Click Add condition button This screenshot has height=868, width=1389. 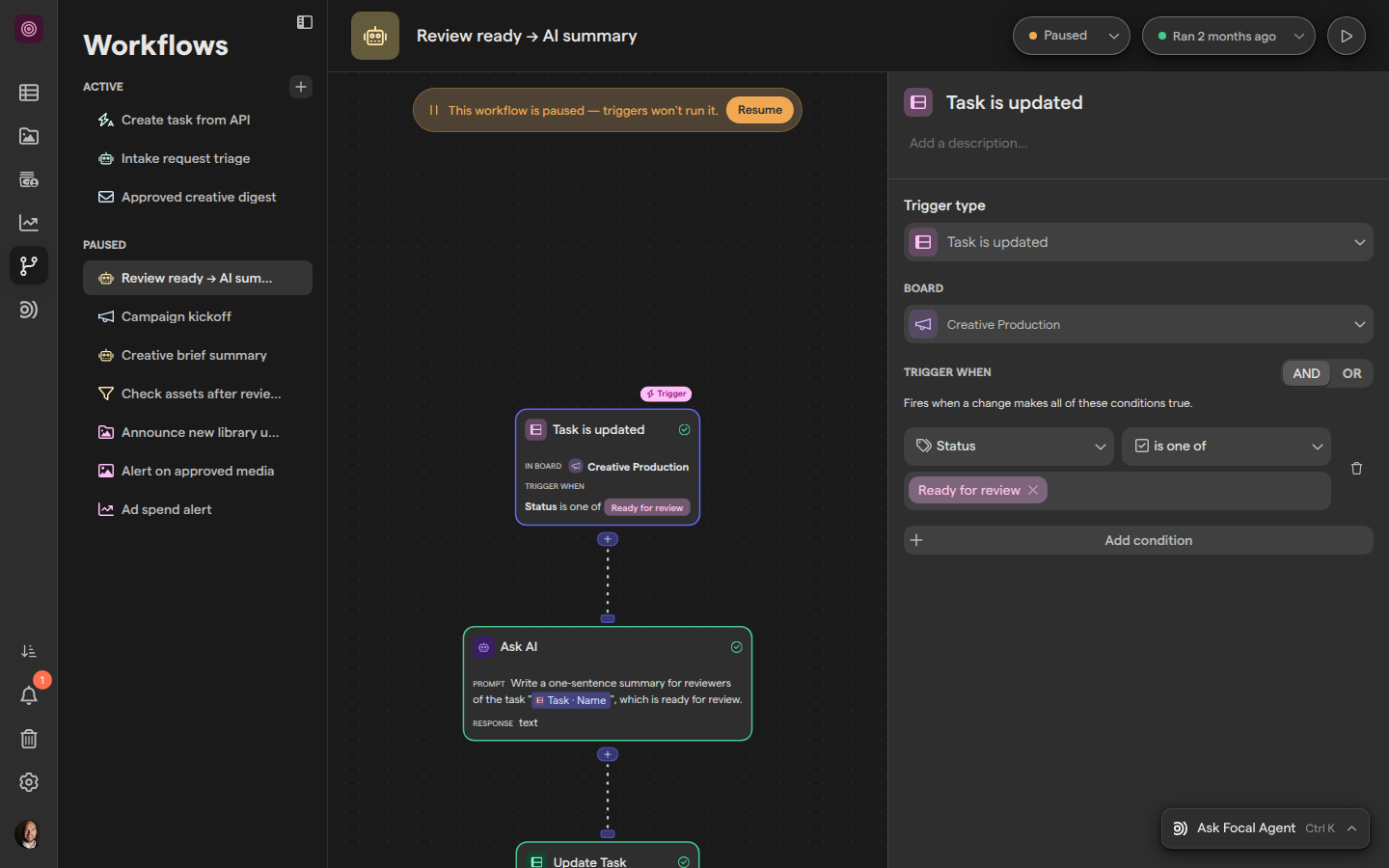pyautogui.click(x=1138, y=540)
